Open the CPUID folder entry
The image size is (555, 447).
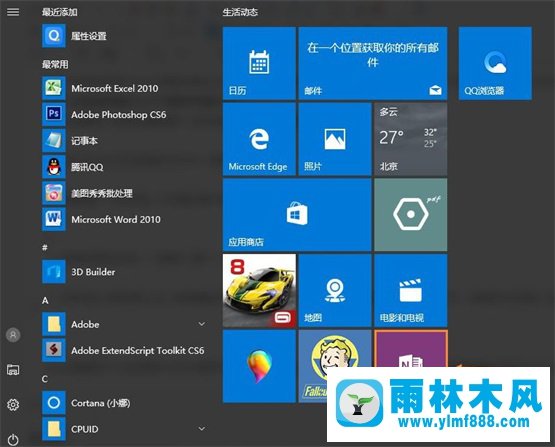pyautogui.click(x=124, y=429)
